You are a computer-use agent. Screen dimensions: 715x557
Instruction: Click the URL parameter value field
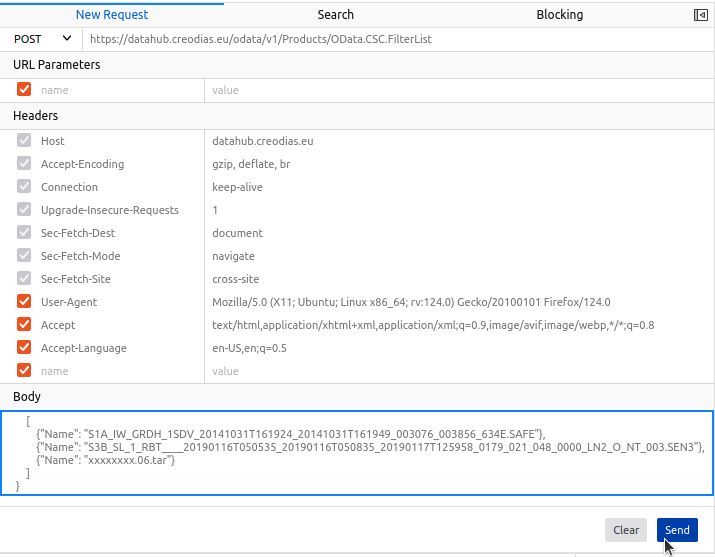[459, 90]
